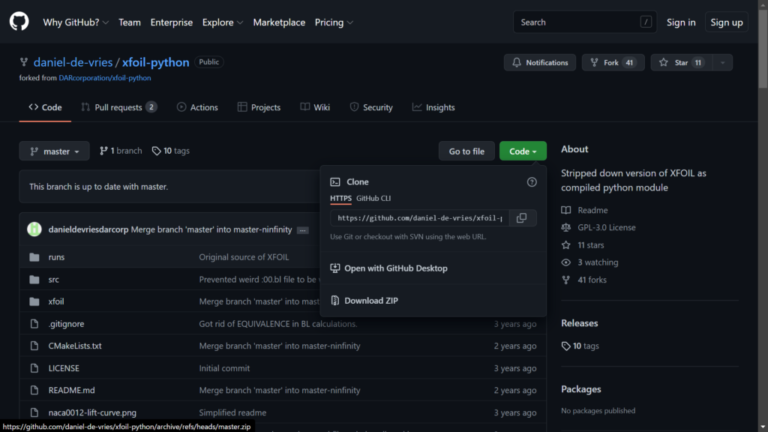
Task: Click the Download ZIP icon
Action: pos(335,301)
